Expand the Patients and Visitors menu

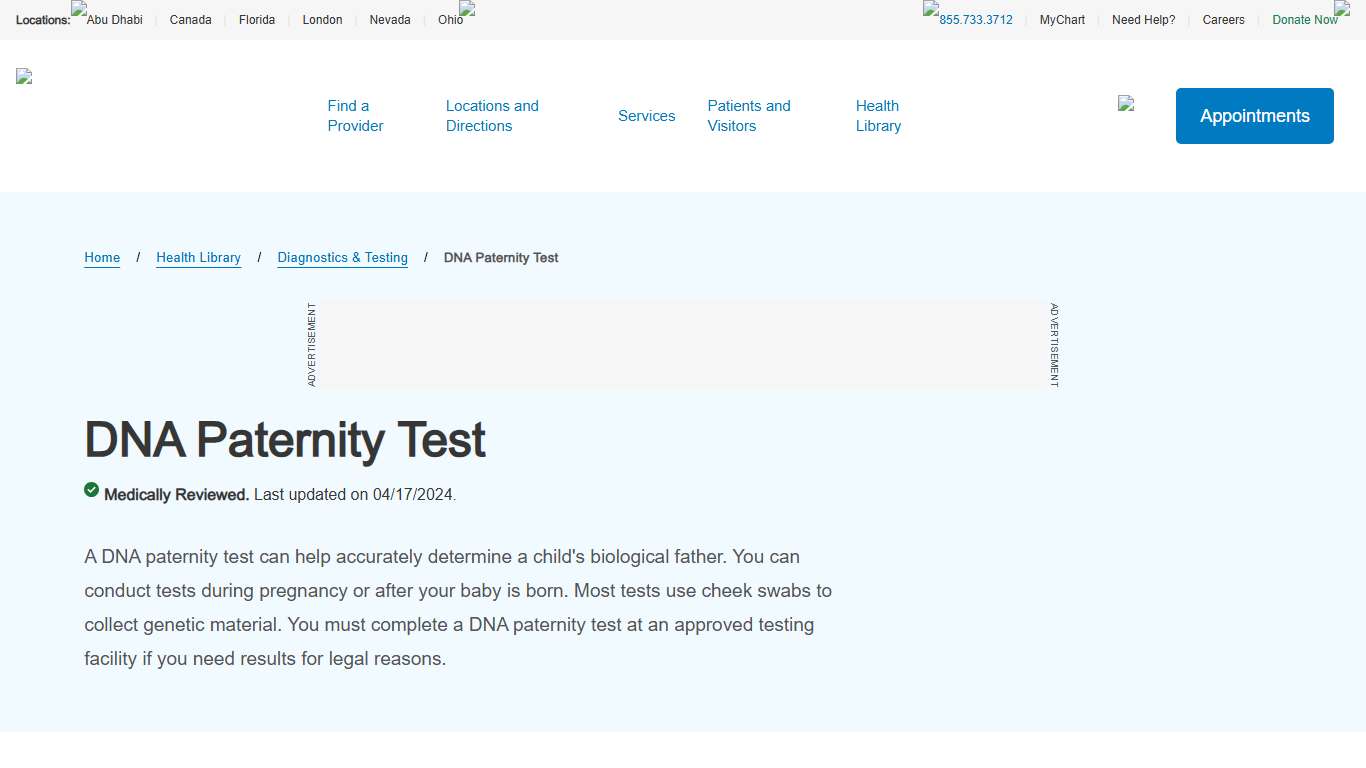[x=748, y=116]
